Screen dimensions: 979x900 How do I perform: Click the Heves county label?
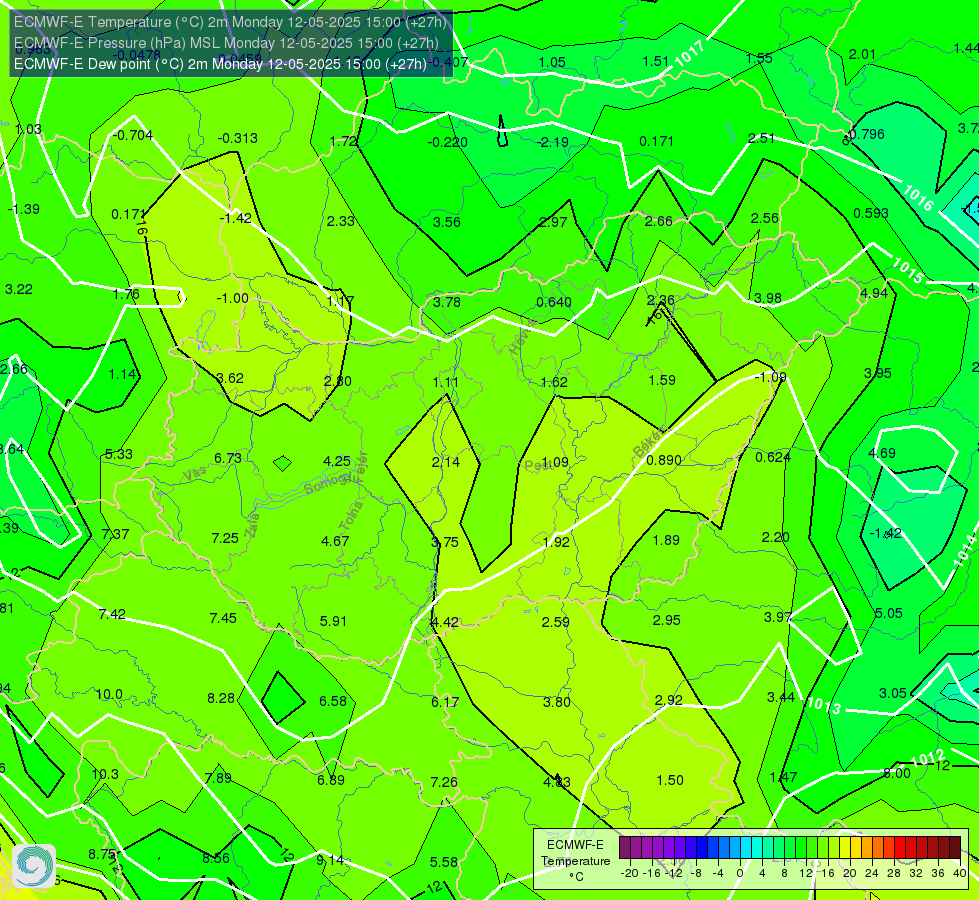[x=523, y=337]
